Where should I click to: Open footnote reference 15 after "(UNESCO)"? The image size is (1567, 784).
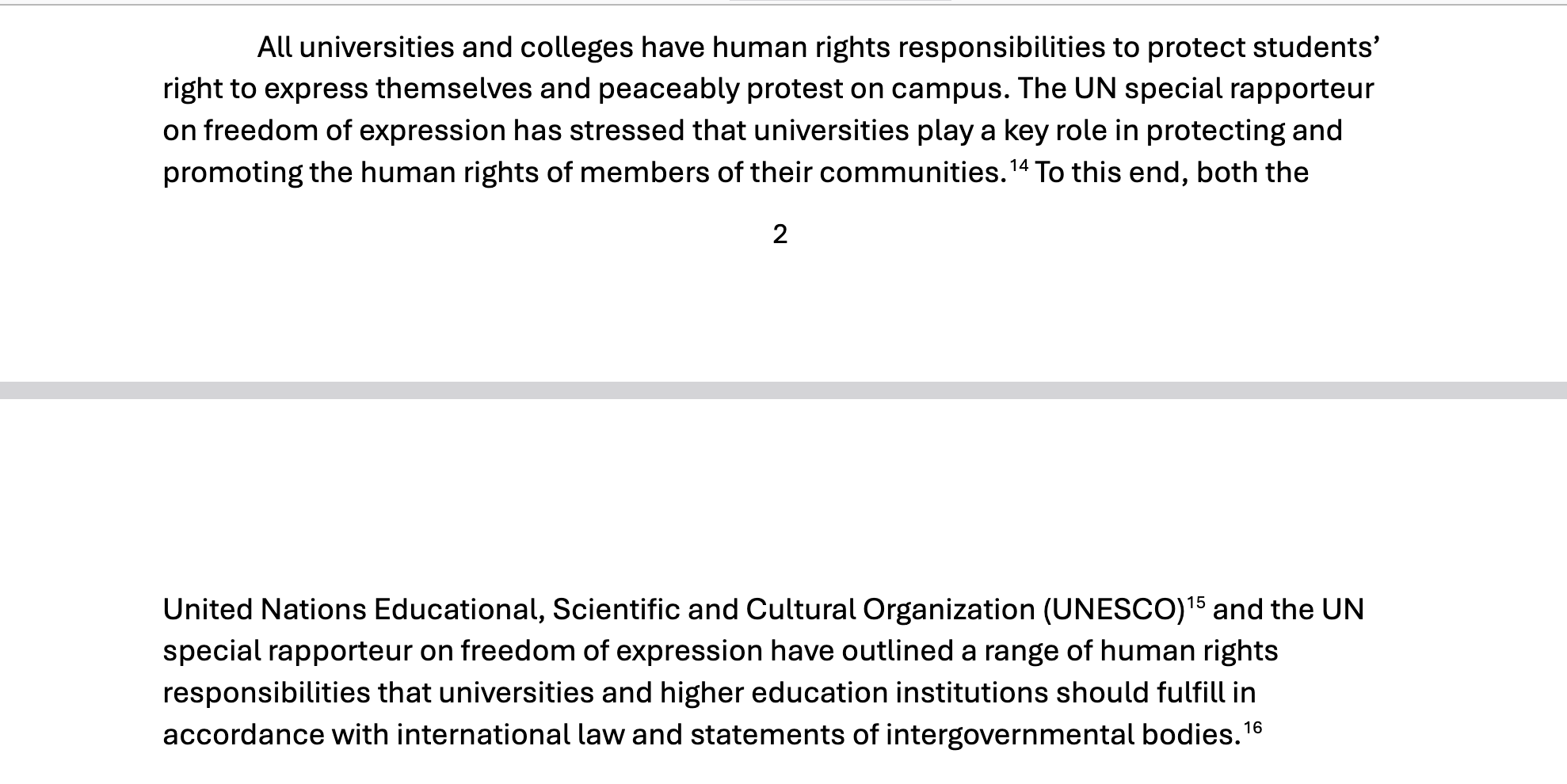click(1195, 602)
